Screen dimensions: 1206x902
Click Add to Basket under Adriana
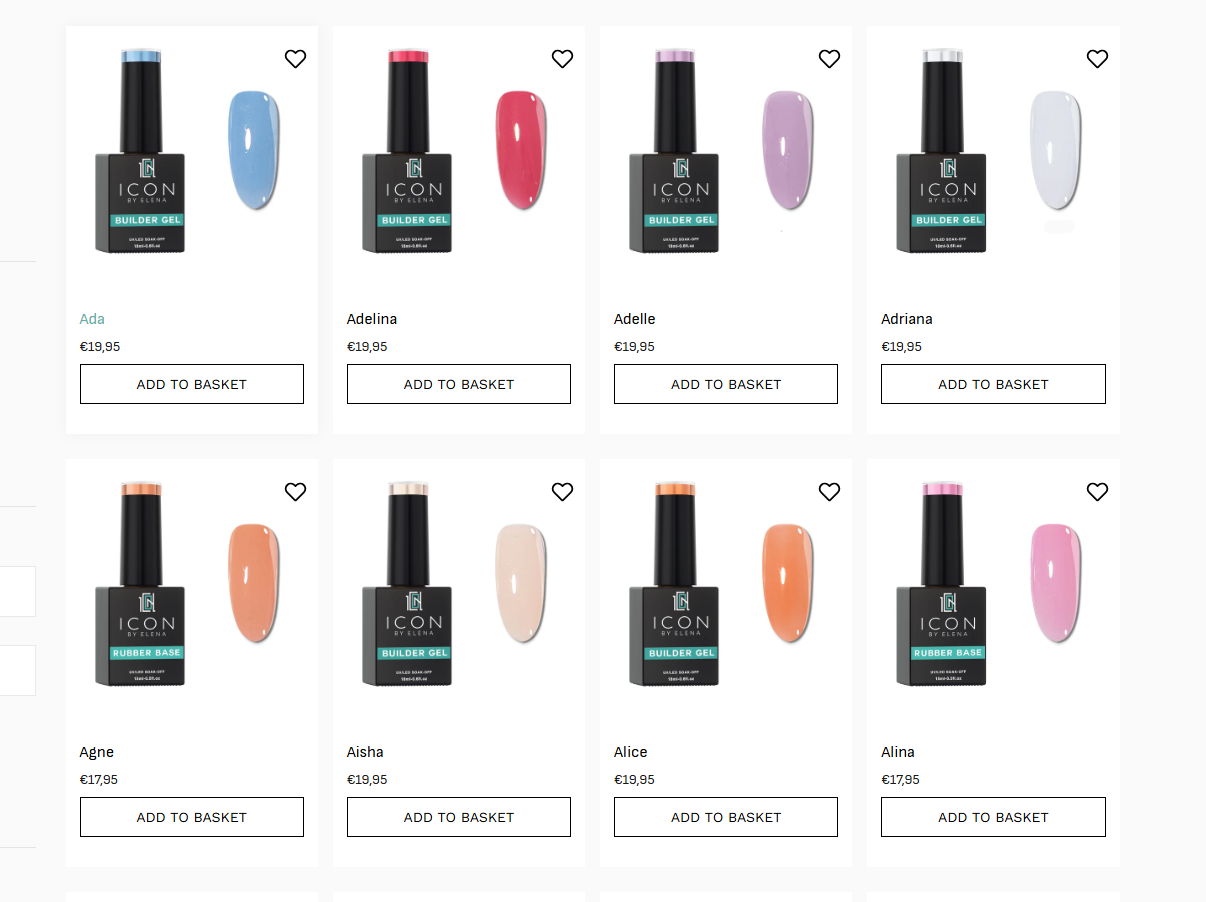tap(993, 384)
